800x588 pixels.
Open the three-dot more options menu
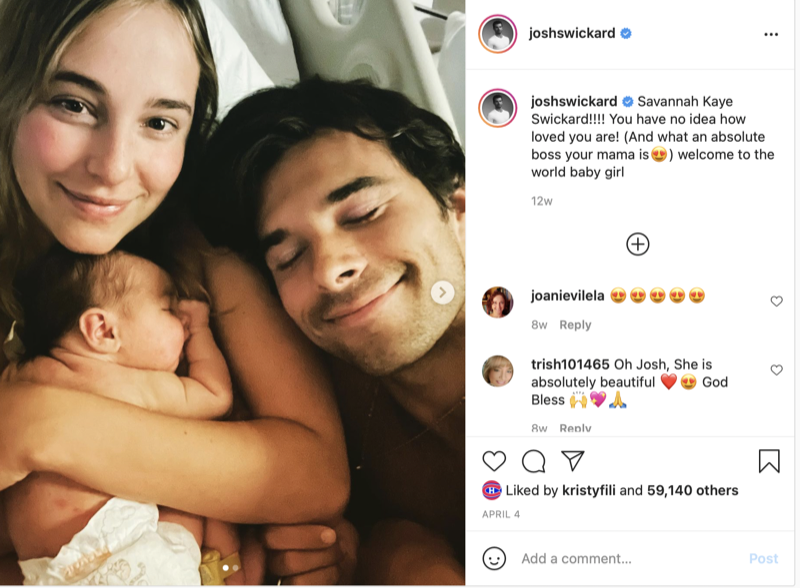[771, 34]
